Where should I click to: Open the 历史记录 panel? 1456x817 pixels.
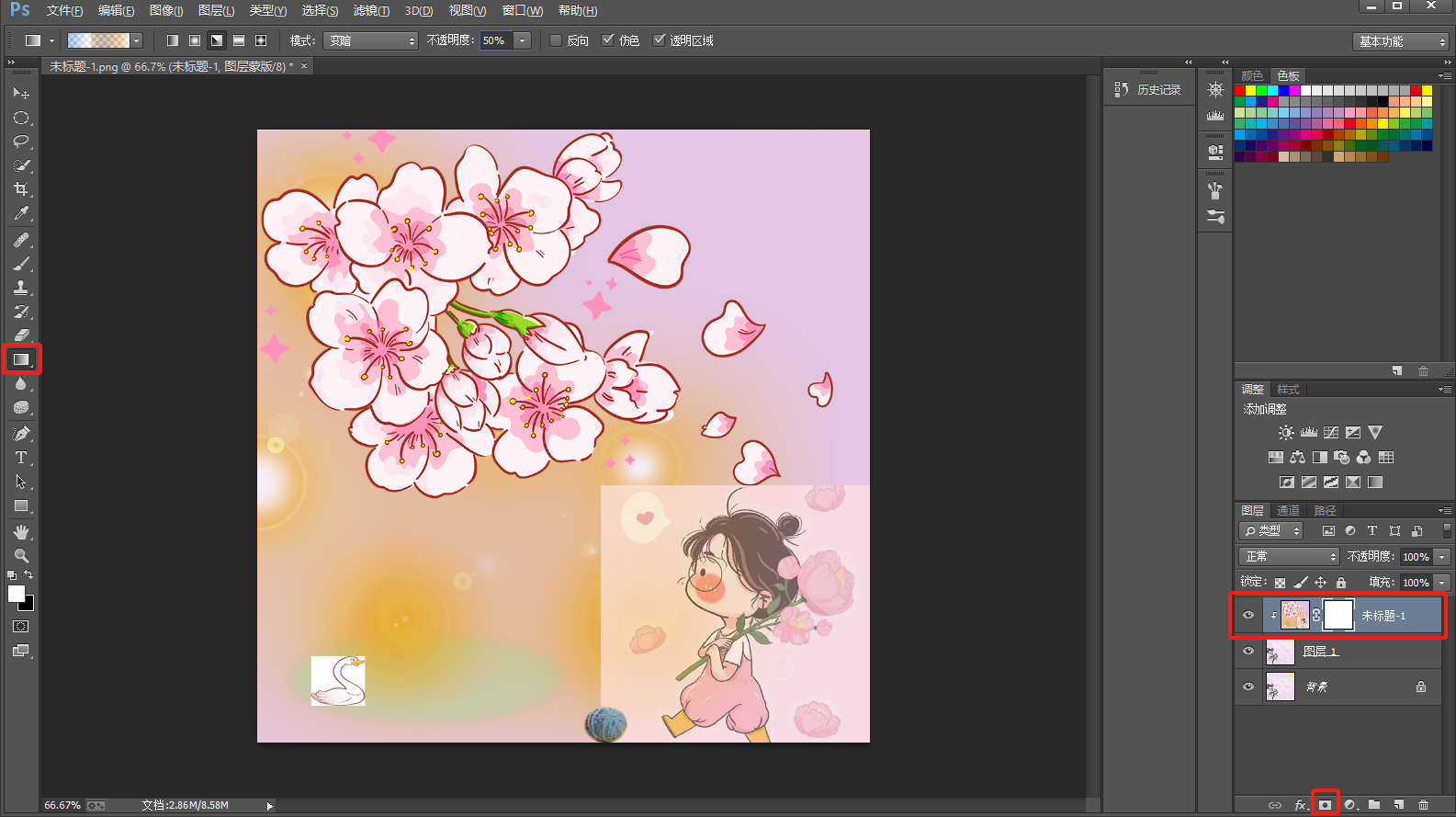coord(1148,89)
